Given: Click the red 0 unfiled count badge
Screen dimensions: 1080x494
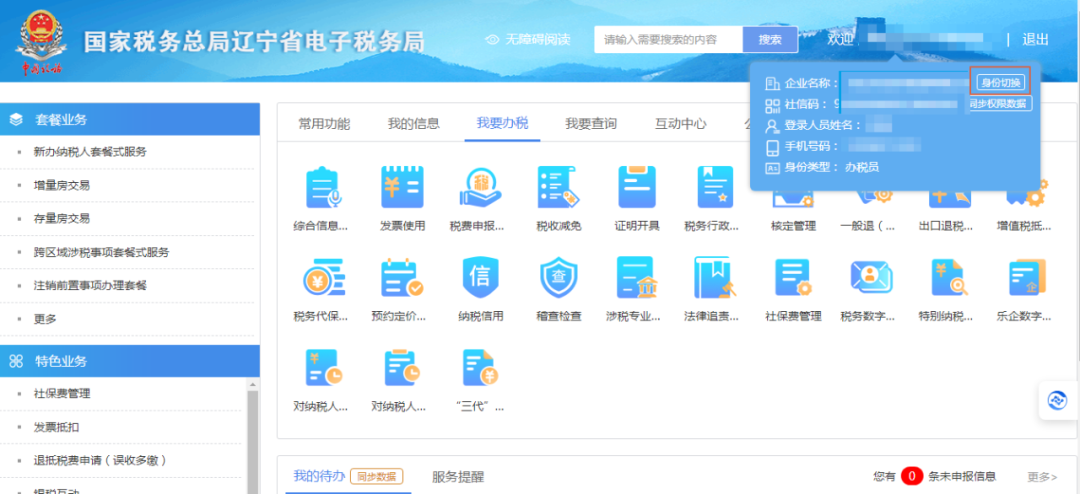Looking at the screenshot, I should point(911,476).
